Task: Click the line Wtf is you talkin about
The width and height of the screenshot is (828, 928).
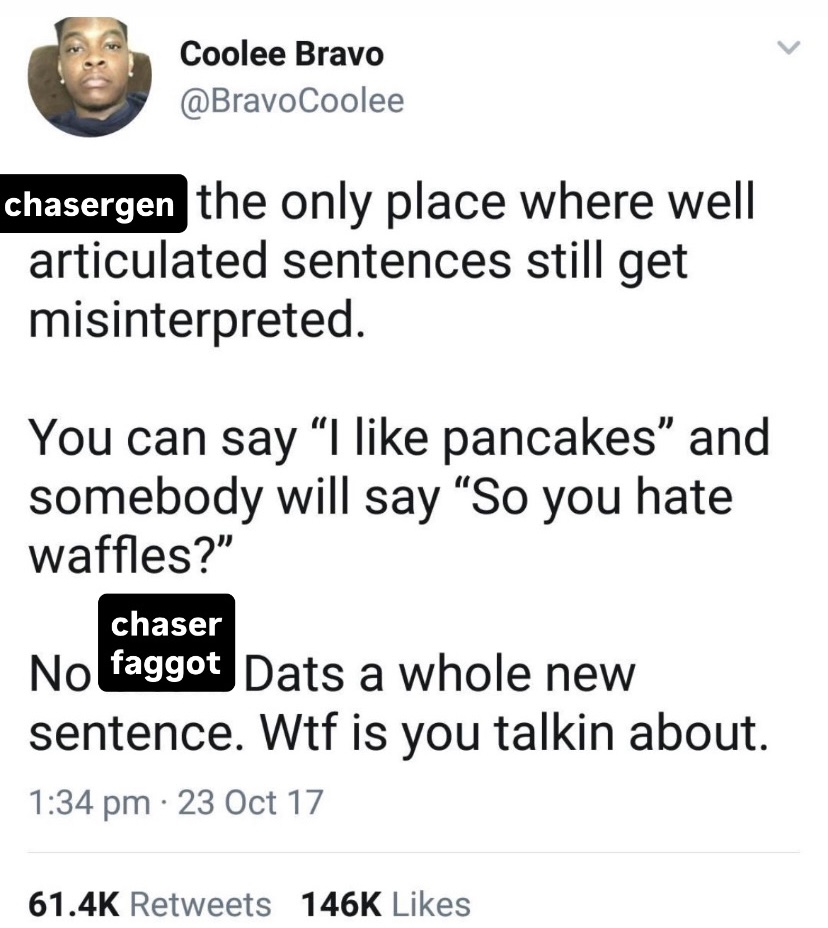Action: [x=514, y=733]
